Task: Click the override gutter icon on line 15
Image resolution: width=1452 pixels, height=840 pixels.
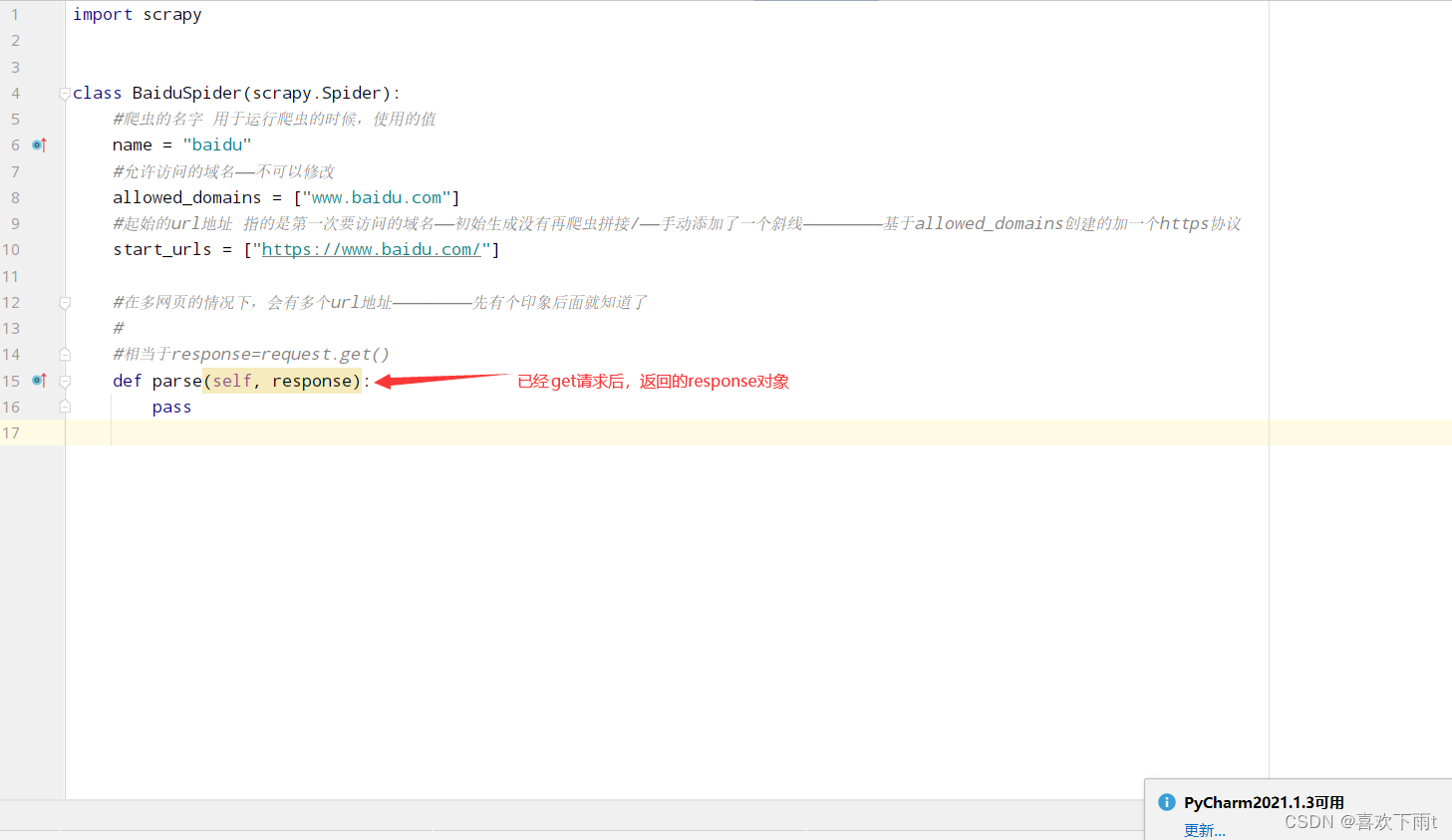Action: pyautogui.click(x=39, y=381)
